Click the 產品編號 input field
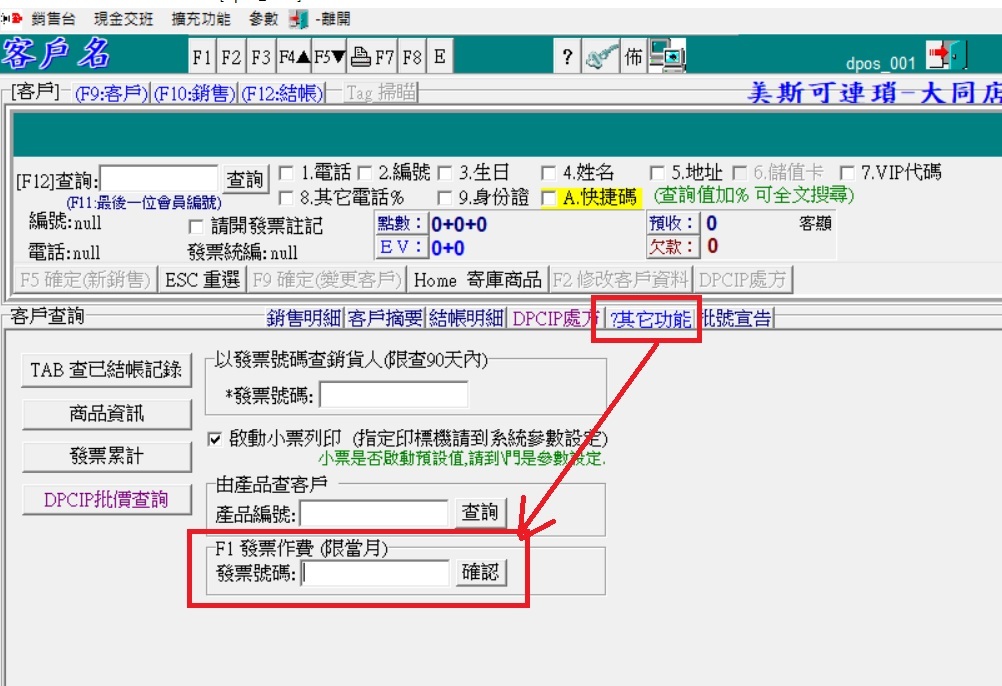This screenshot has height=686, width=1002. click(374, 514)
